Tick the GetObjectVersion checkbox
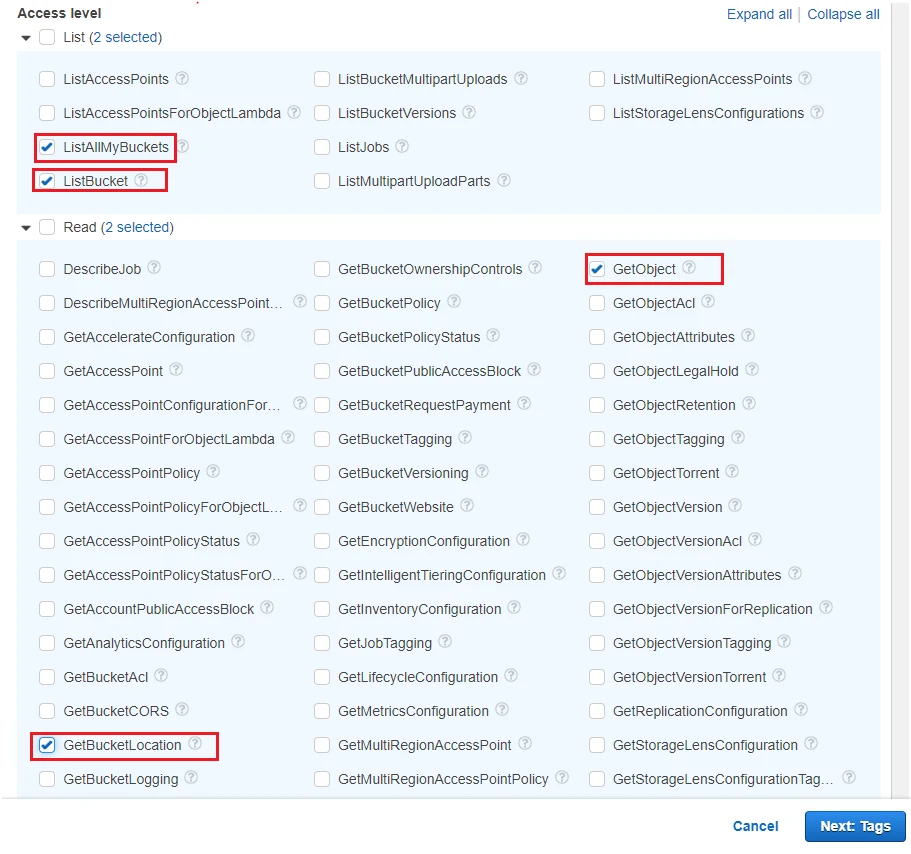The height and width of the screenshot is (854, 911). (x=597, y=507)
